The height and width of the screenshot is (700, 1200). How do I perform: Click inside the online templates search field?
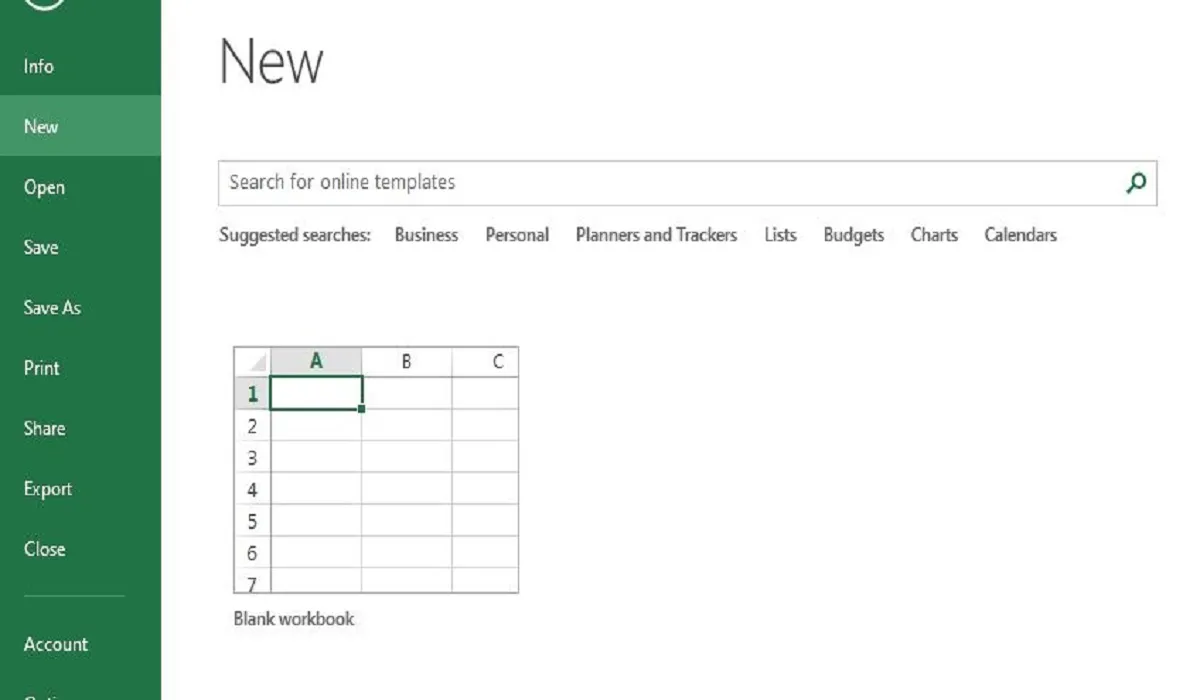point(600,183)
